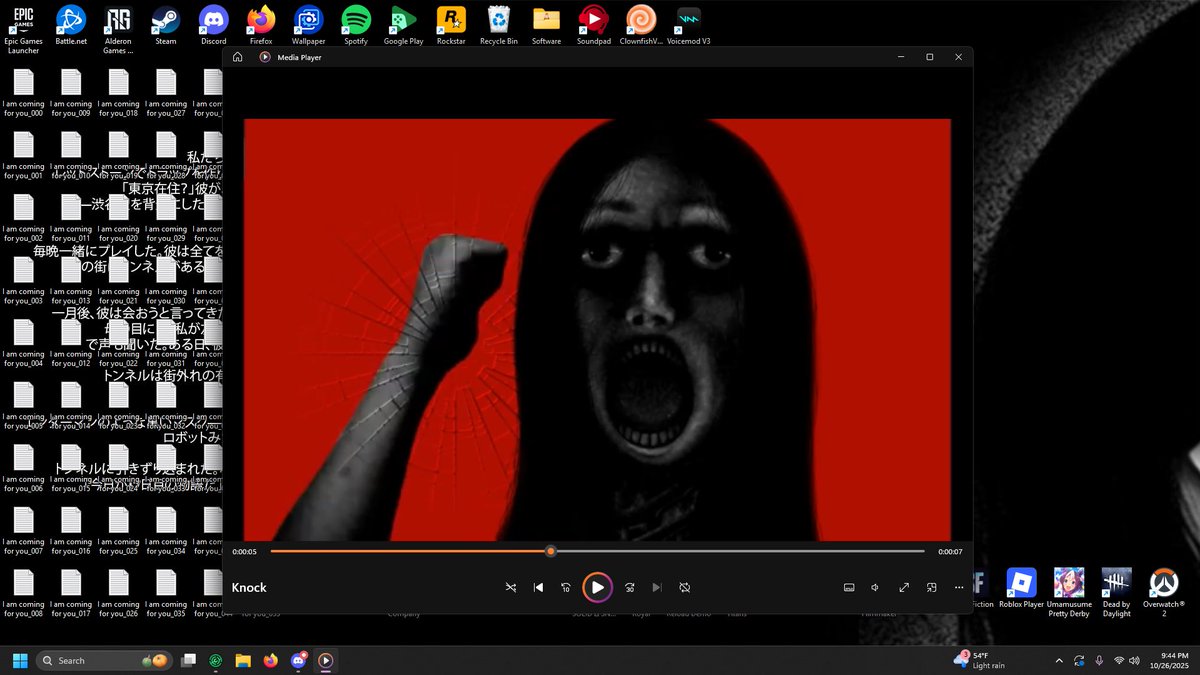Select the Alderon Games desktop shortcut
The height and width of the screenshot is (675, 1200).
tap(118, 31)
